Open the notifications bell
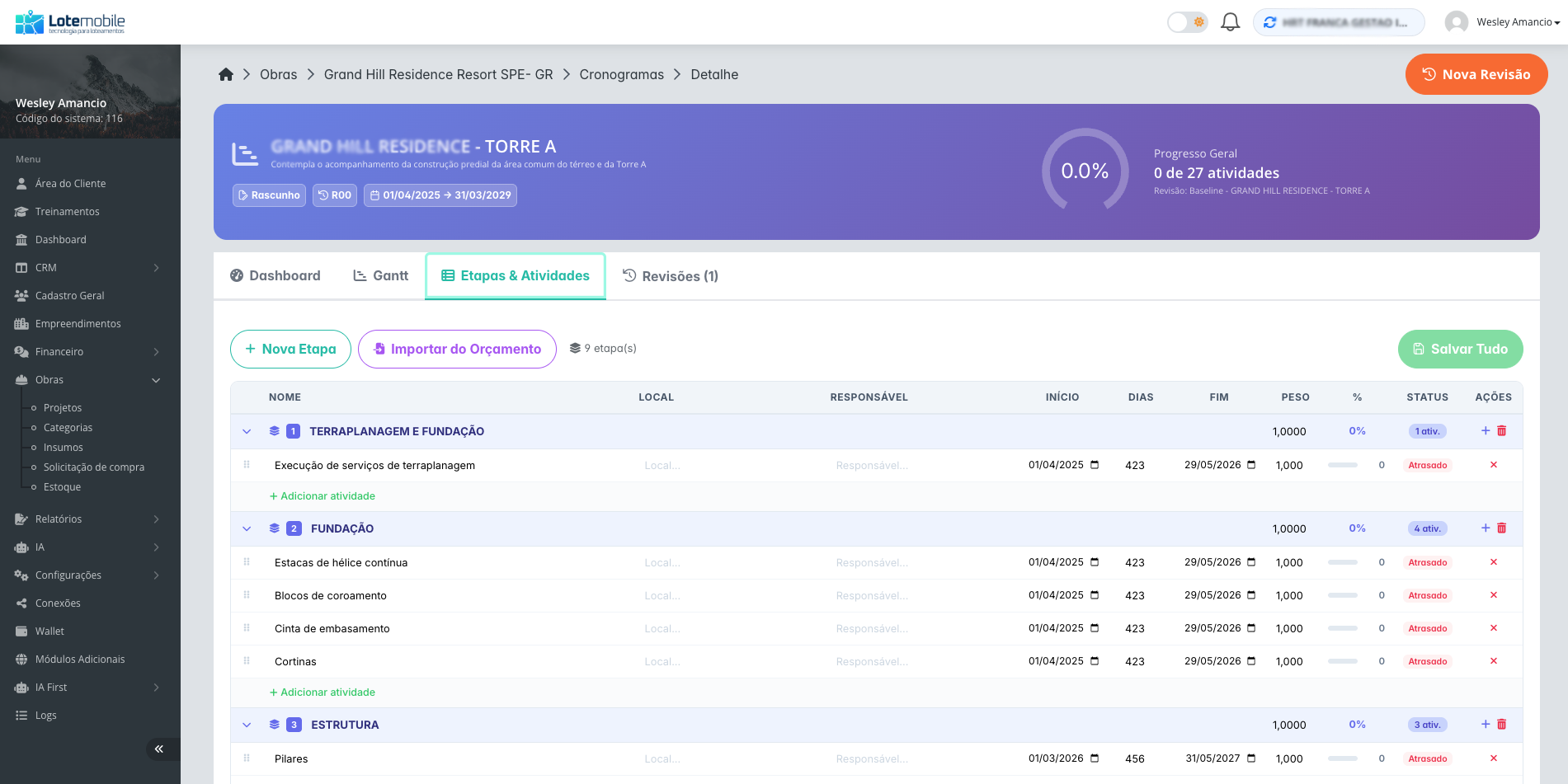 [x=1230, y=22]
